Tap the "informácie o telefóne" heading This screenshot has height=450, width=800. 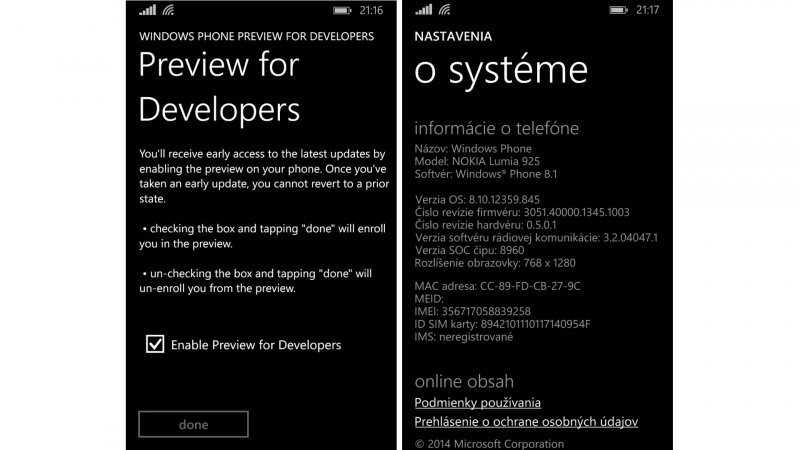coord(496,128)
